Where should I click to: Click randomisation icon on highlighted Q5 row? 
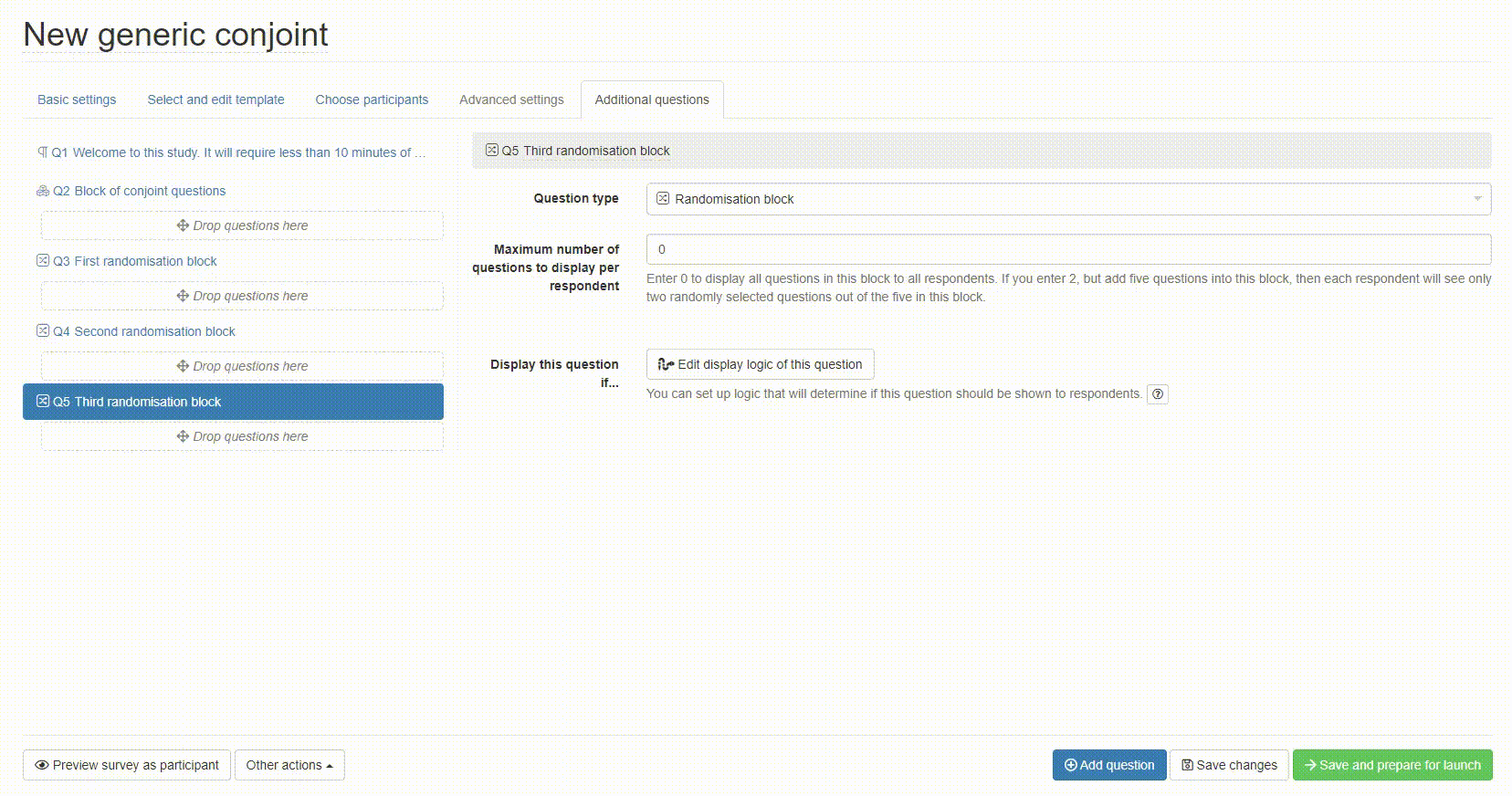click(43, 401)
